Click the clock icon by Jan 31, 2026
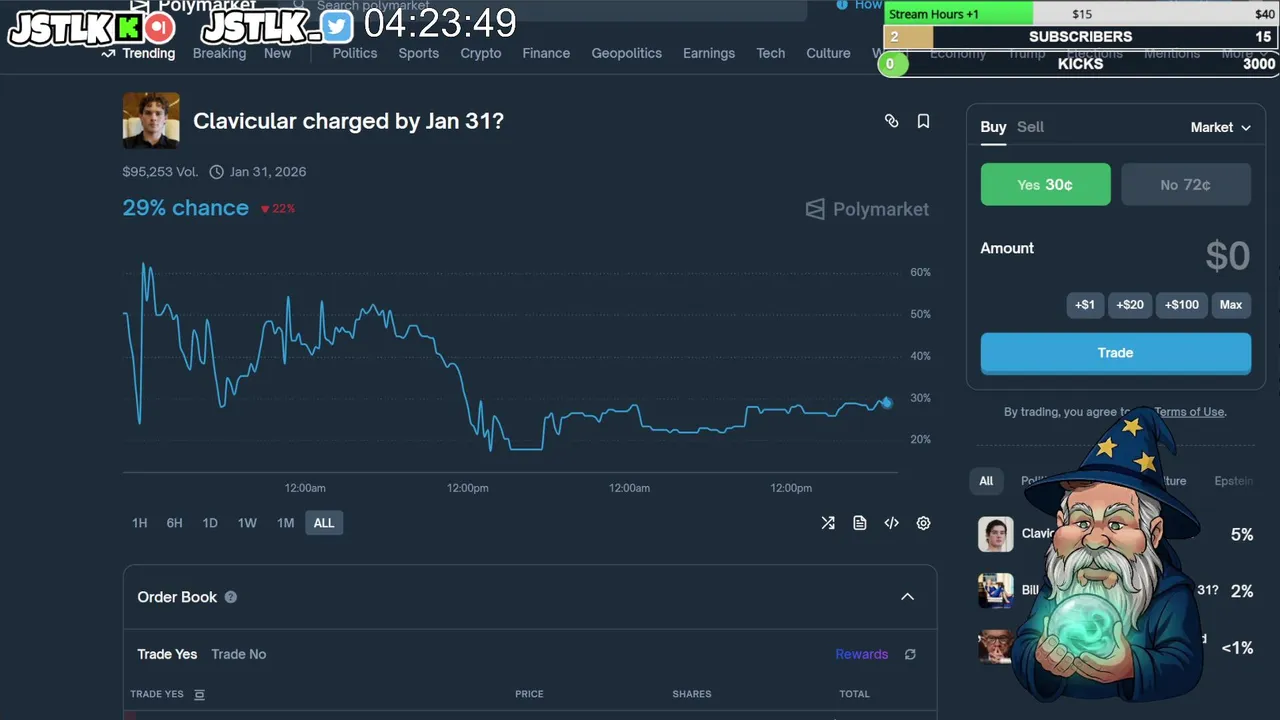 [x=217, y=172]
